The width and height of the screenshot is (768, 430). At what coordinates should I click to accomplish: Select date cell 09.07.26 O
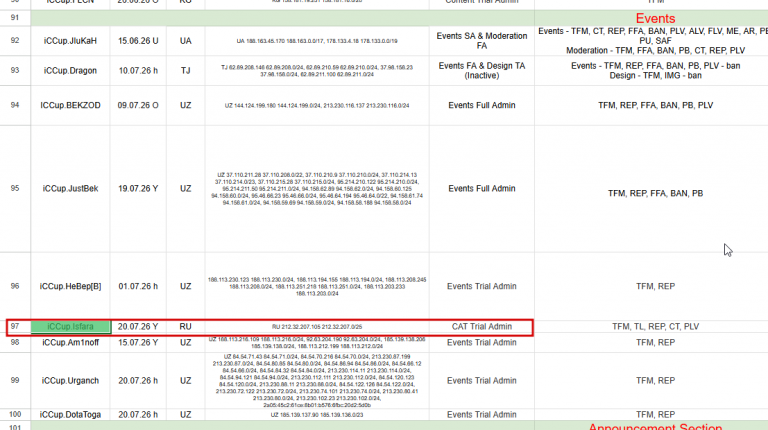pyautogui.click(x=138, y=105)
